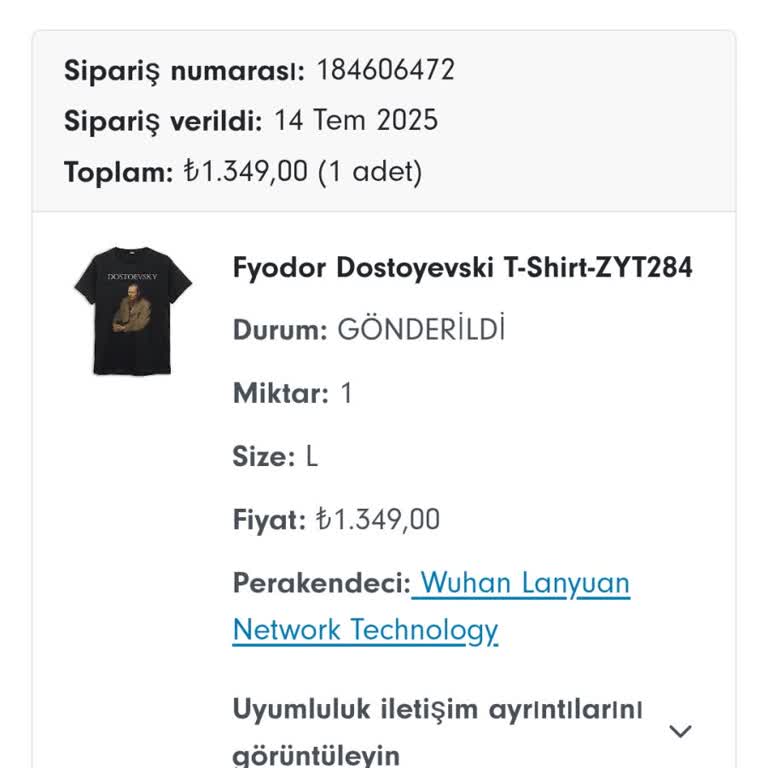Click the 'Perakendeci:' label
The height and width of the screenshot is (768, 768).
tap(321, 583)
